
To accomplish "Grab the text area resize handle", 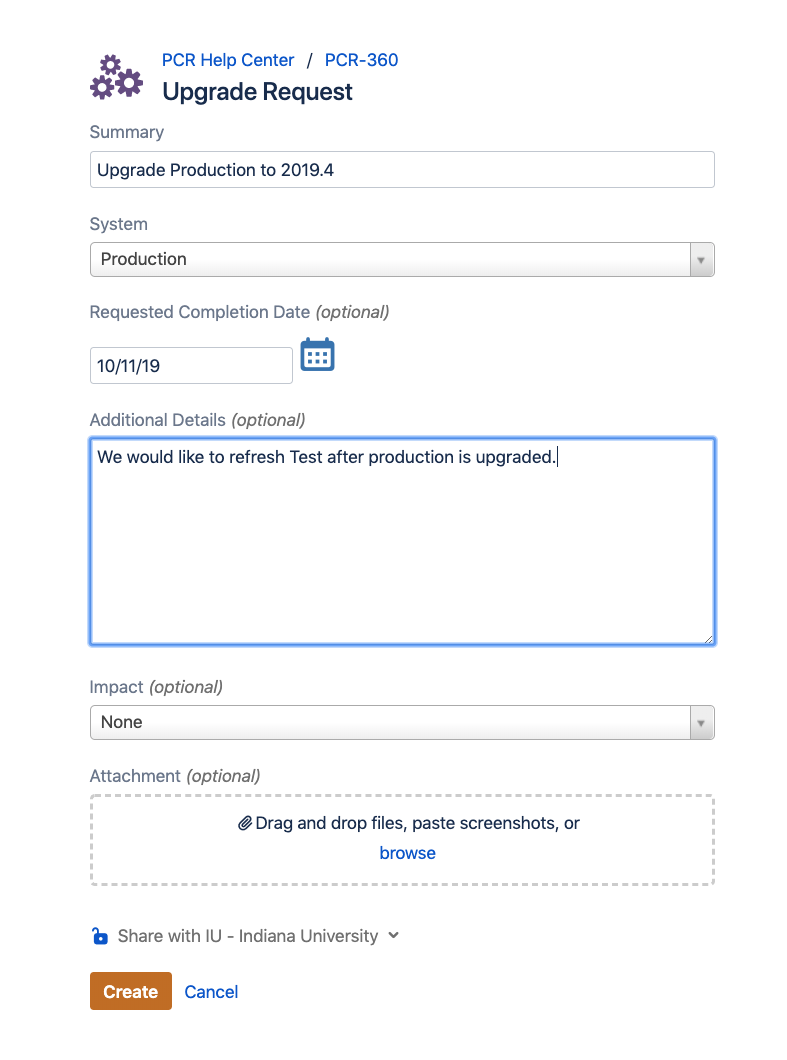I will pos(708,638).
